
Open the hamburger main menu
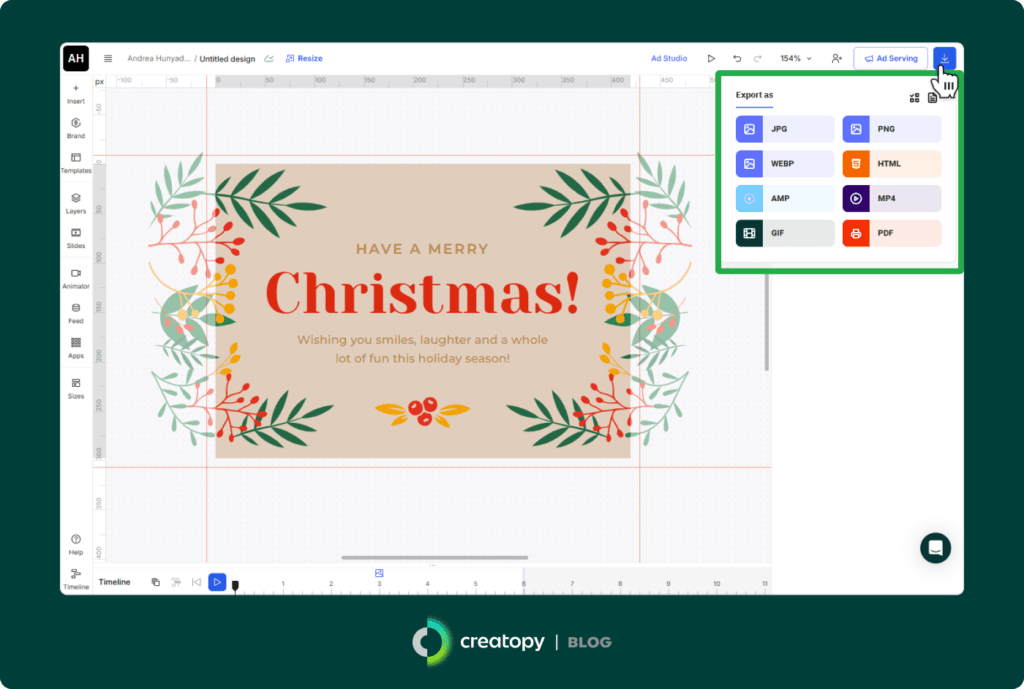(x=108, y=59)
